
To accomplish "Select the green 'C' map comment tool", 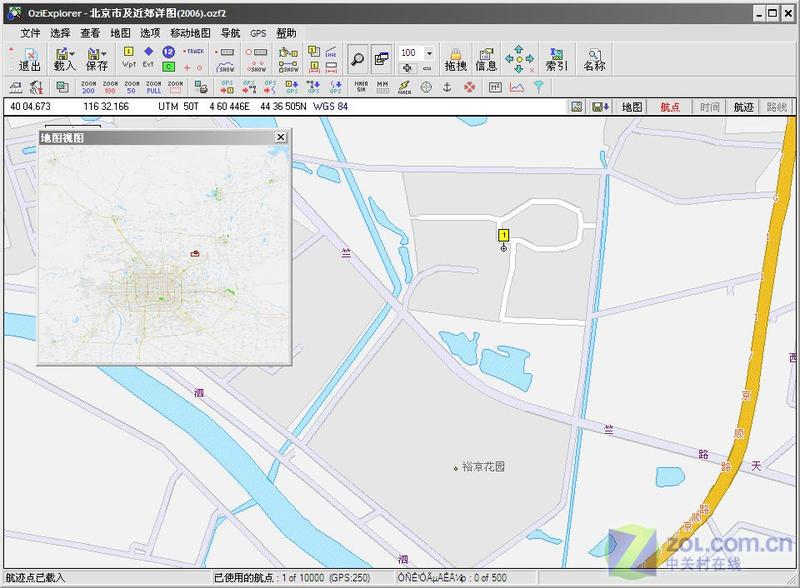I will coord(168,67).
